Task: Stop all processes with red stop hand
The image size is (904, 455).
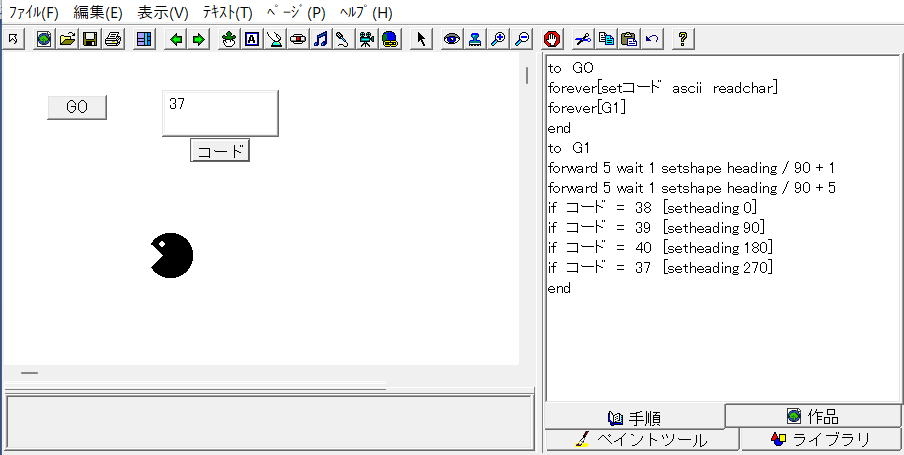Action: [553, 39]
